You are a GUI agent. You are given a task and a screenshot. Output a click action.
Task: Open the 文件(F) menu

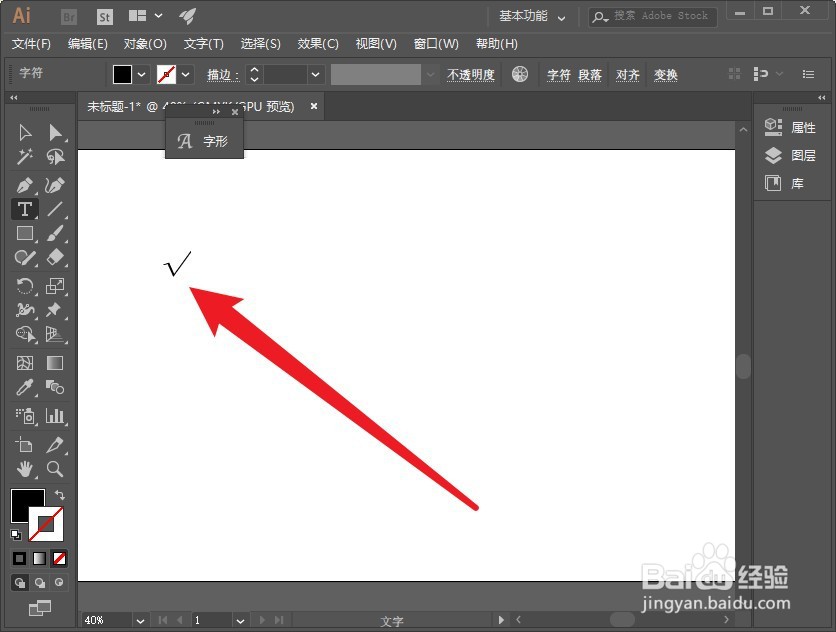click(31, 44)
